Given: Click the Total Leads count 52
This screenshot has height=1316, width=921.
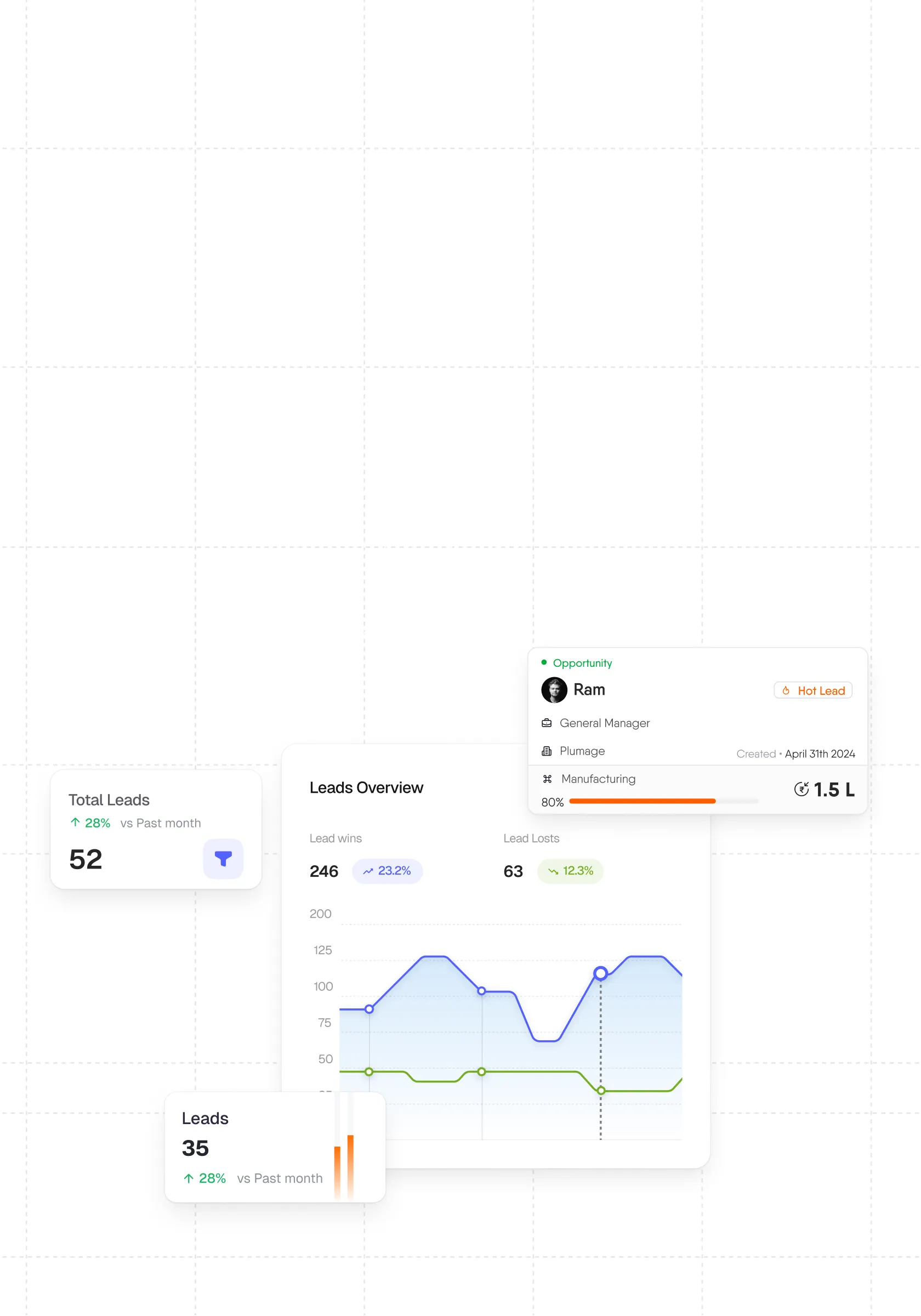Looking at the screenshot, I should coord(86,859).
